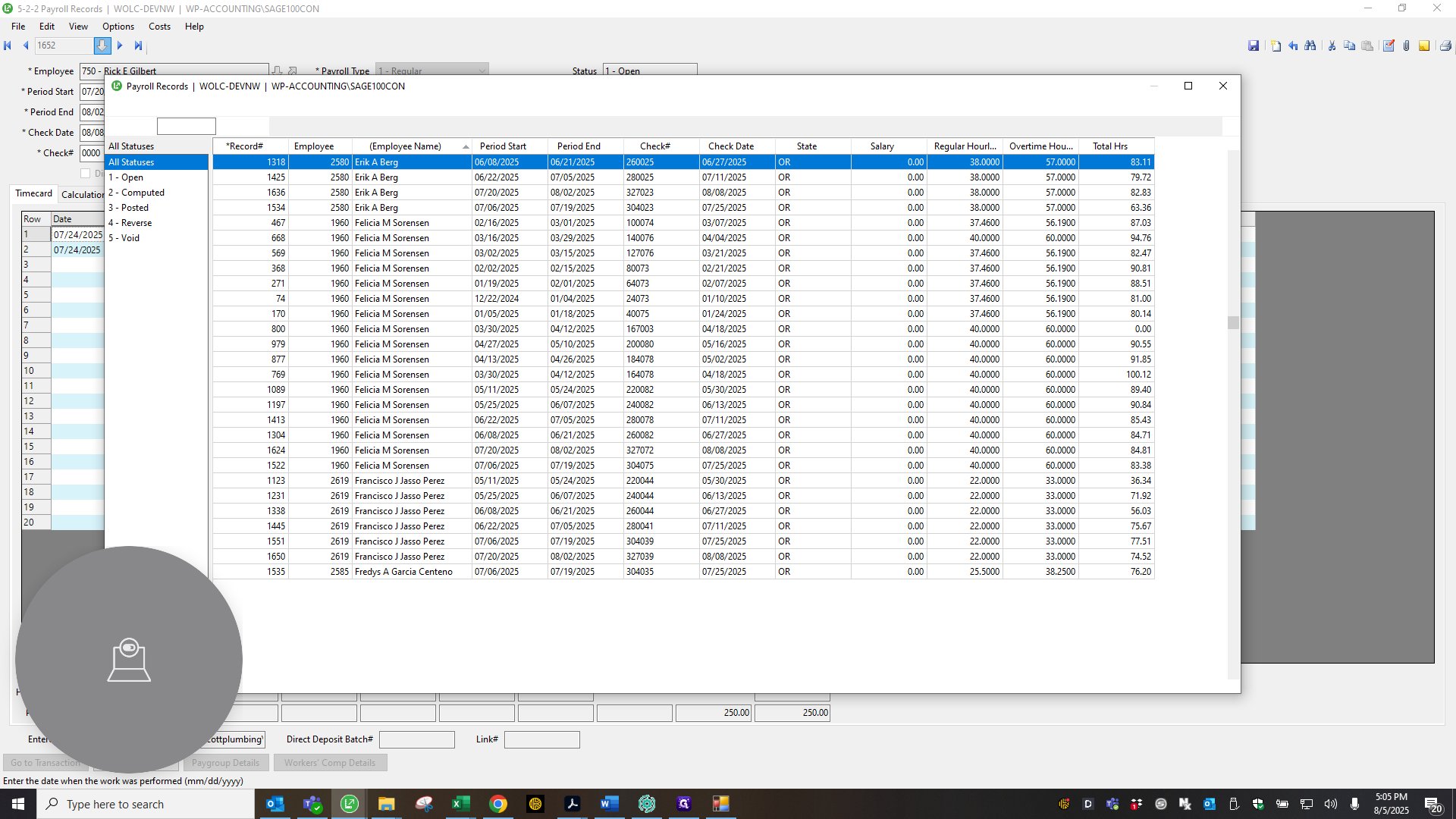This screenshot has height=819, width=1456.
Task: Switch to the Timecard tab
Action: tap(34, 193)
